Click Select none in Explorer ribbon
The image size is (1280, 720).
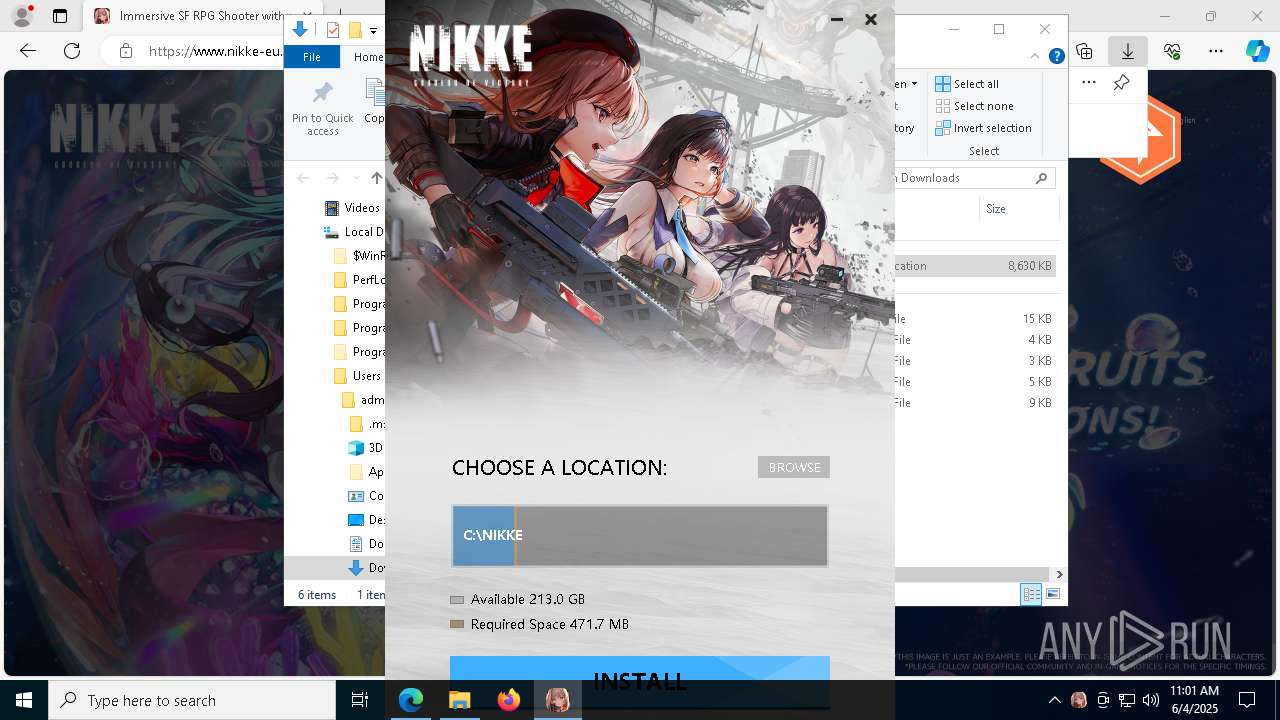pyautogui.click(x=974, y=106)
